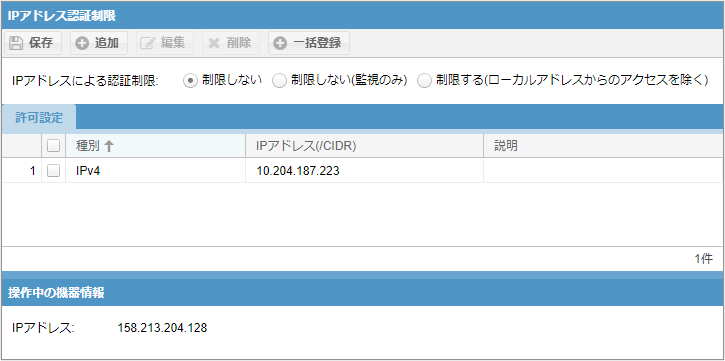Viewport: 725px width, 361px height.
Task: Click the IPアドレス(/CIDR) column header
Action: pyautogui.click(x=364, y=146)
